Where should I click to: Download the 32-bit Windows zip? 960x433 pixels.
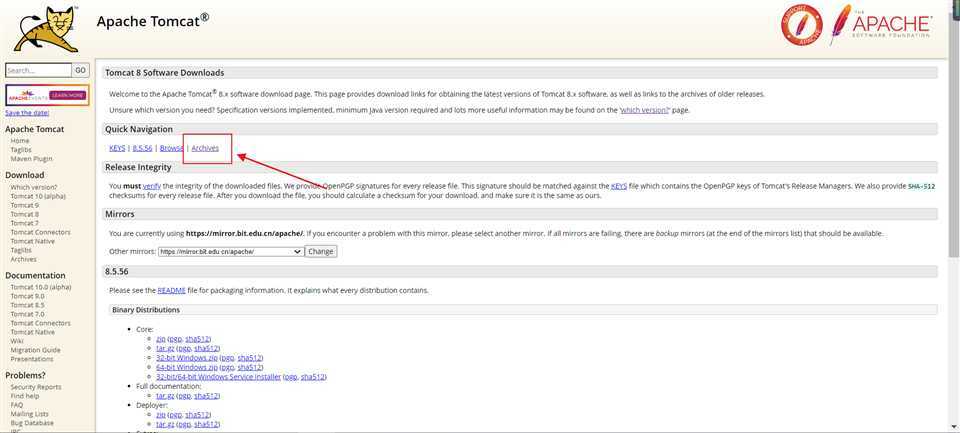[187, 358]
